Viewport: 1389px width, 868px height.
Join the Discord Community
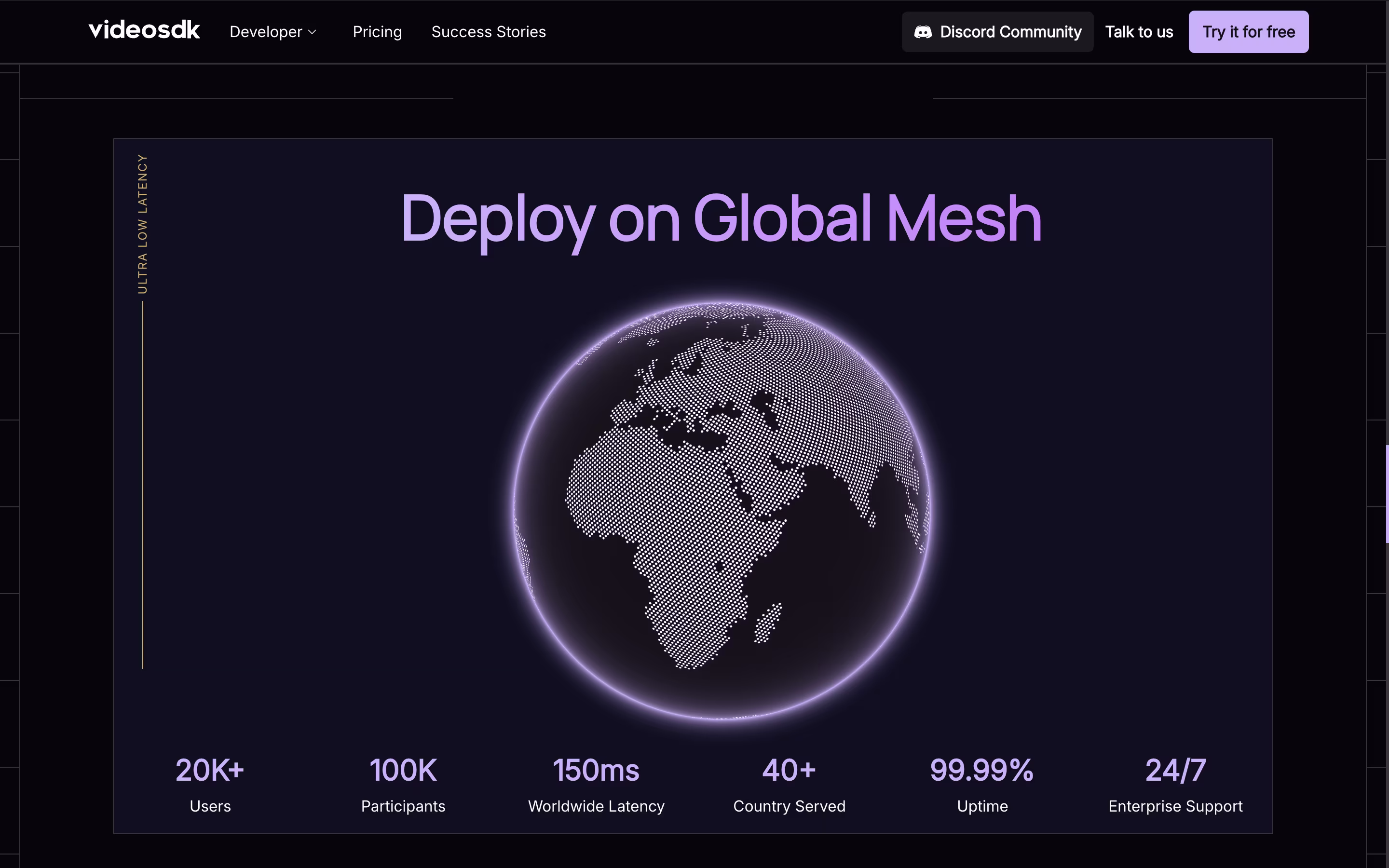[x=1009, y=32]
